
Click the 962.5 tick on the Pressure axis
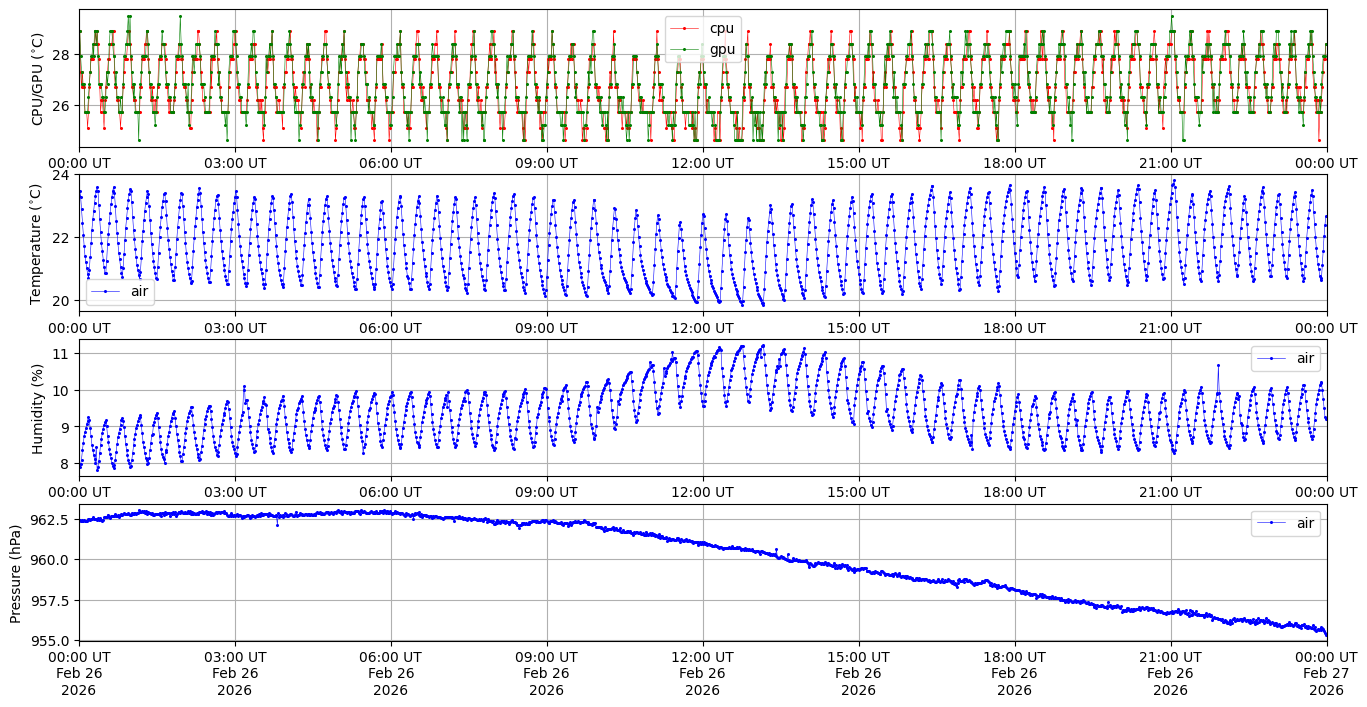pos(51,520)
